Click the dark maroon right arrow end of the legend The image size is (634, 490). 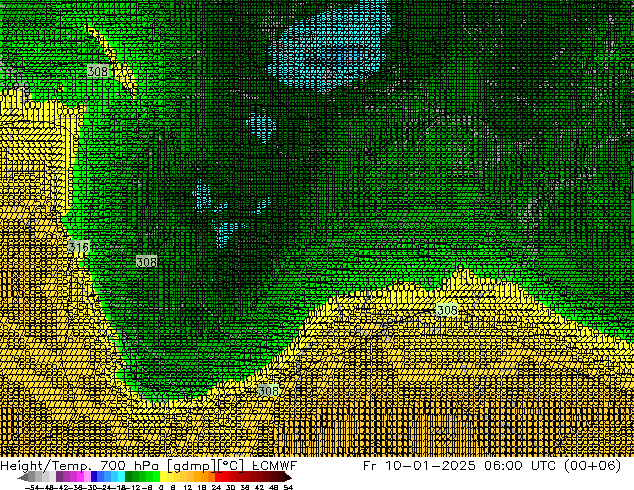point(288,477)
